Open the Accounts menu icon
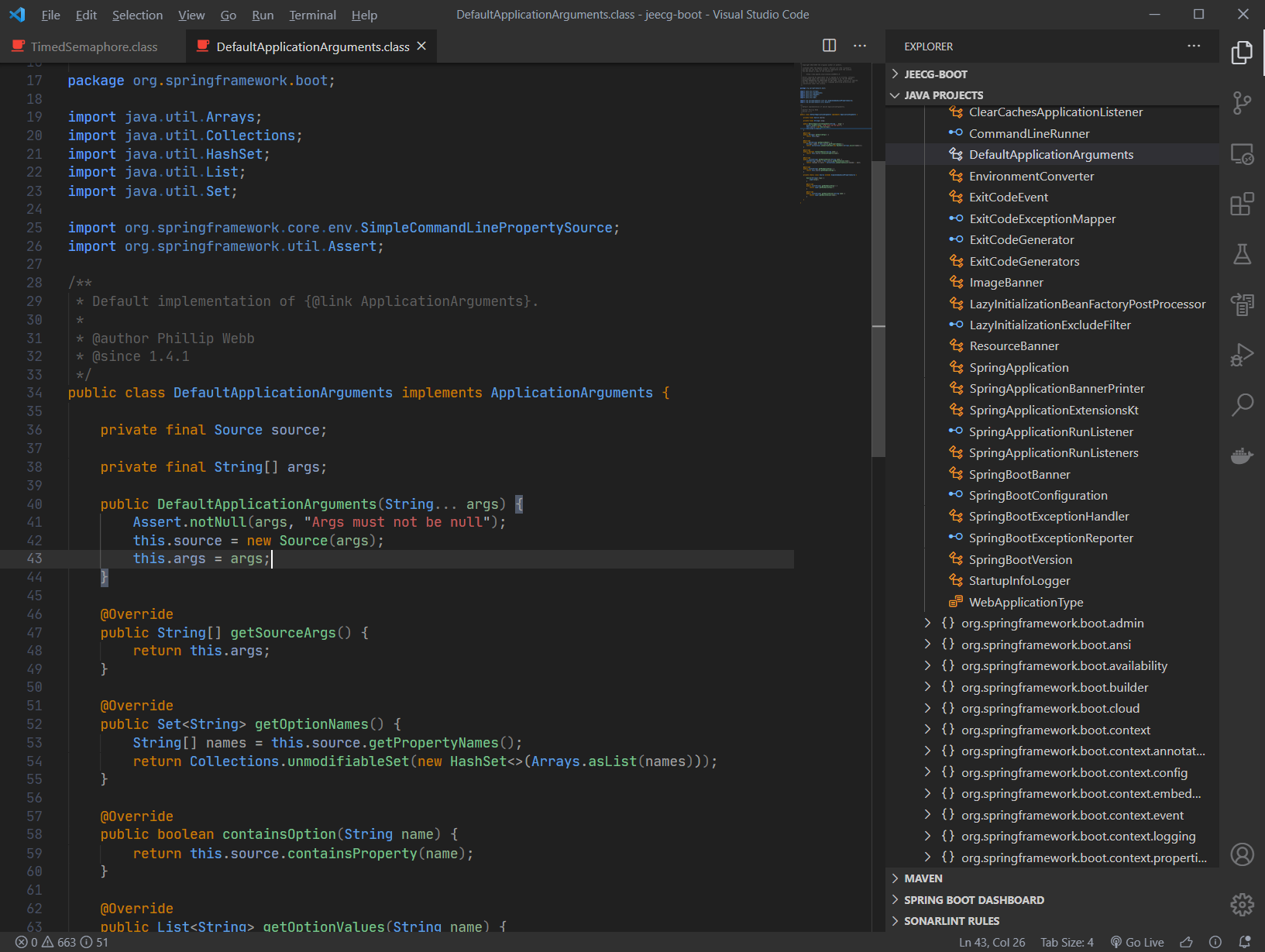Image resolution: width=1265 pixels, height=952 pixels. [1242, 854]
